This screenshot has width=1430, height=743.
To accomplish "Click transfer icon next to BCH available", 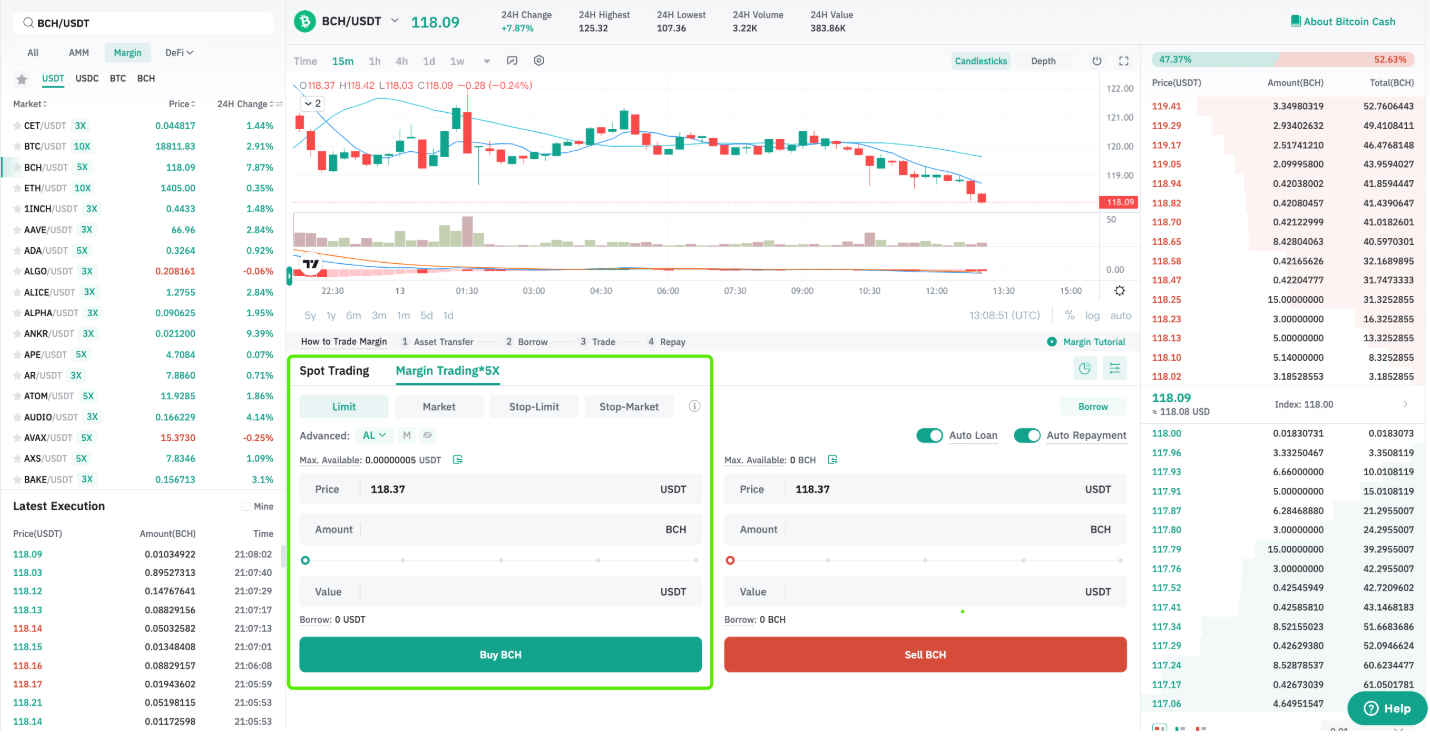I will [x=832, y=460].
